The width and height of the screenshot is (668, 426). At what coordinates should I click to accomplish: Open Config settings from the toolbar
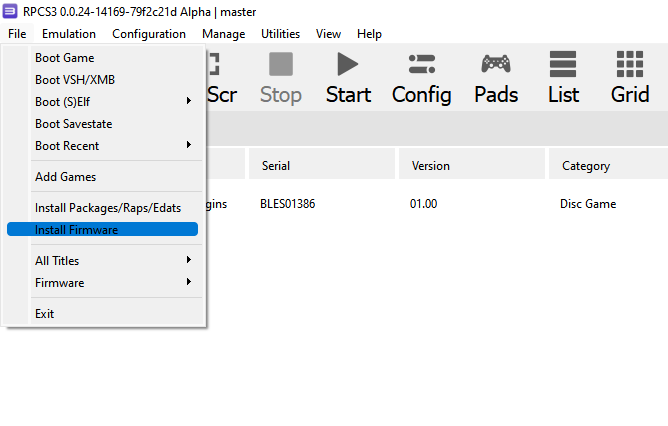[x=421, y=66]
